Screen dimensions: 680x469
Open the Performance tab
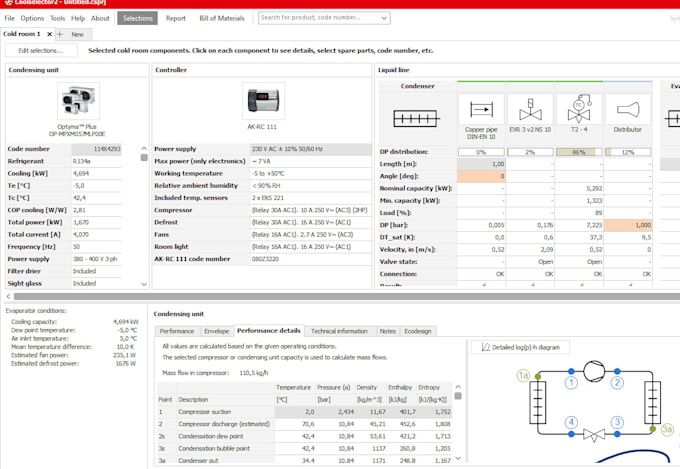pyautogui.click(x=177, y=331)
